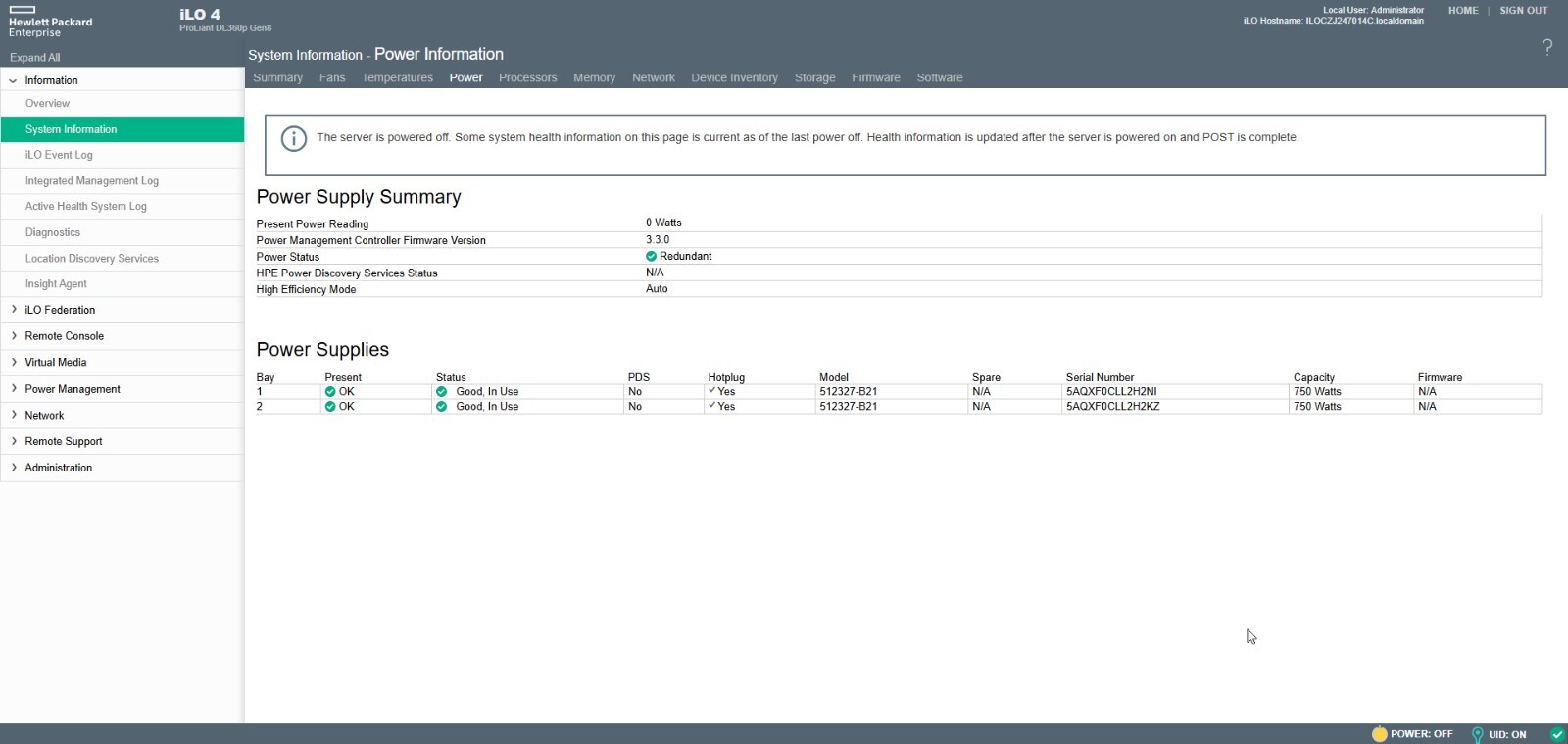This screenshot has height=744, width=1568.
Task: Expand Virtual Media section
Action: (13, 362)
